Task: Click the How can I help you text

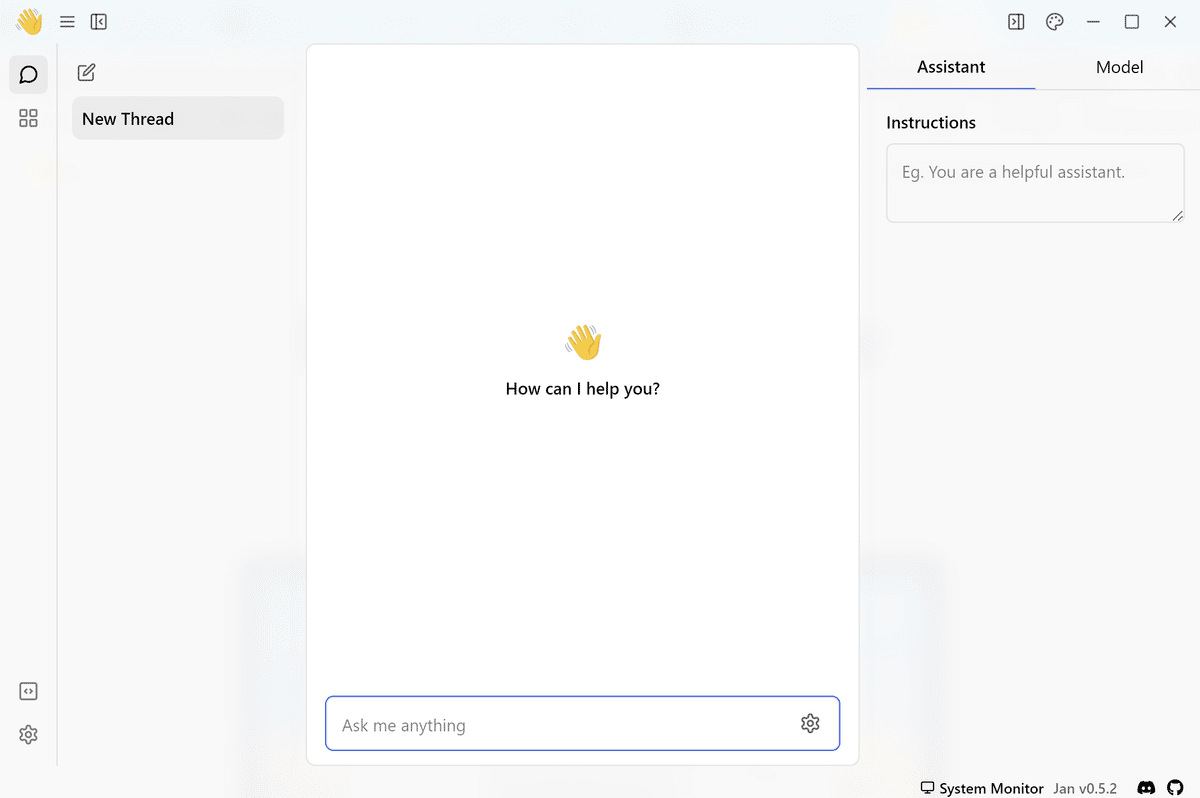Action: click(583, 389)
